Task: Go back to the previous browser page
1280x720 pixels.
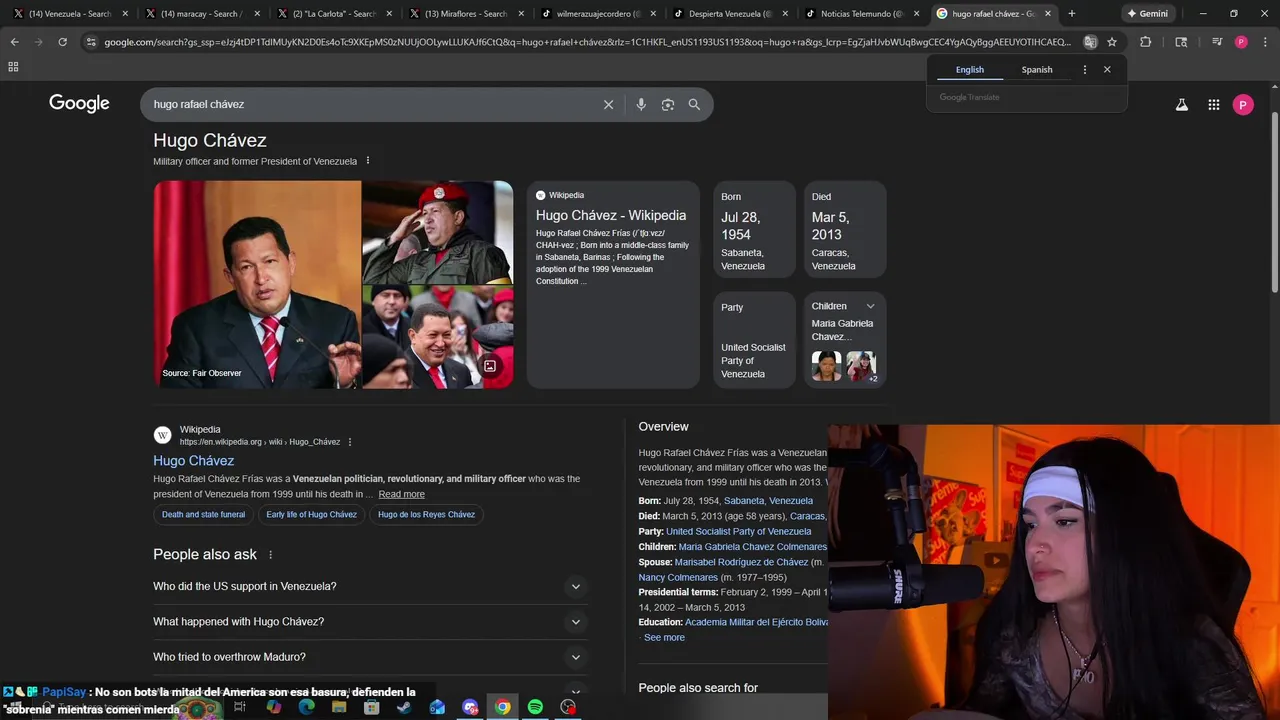Action: (14, 42)
